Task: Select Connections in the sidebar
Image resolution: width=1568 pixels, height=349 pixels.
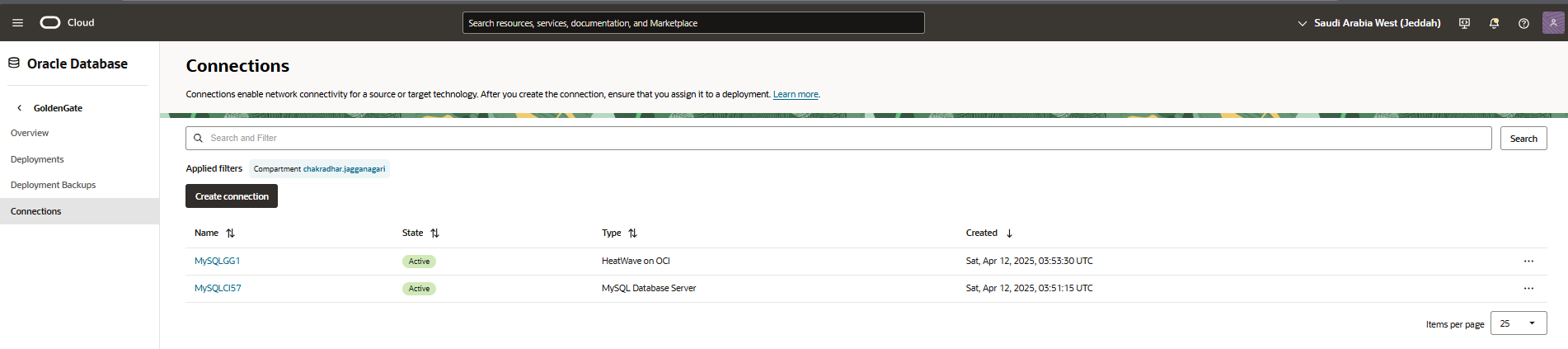Action: [x=79, y=211]
